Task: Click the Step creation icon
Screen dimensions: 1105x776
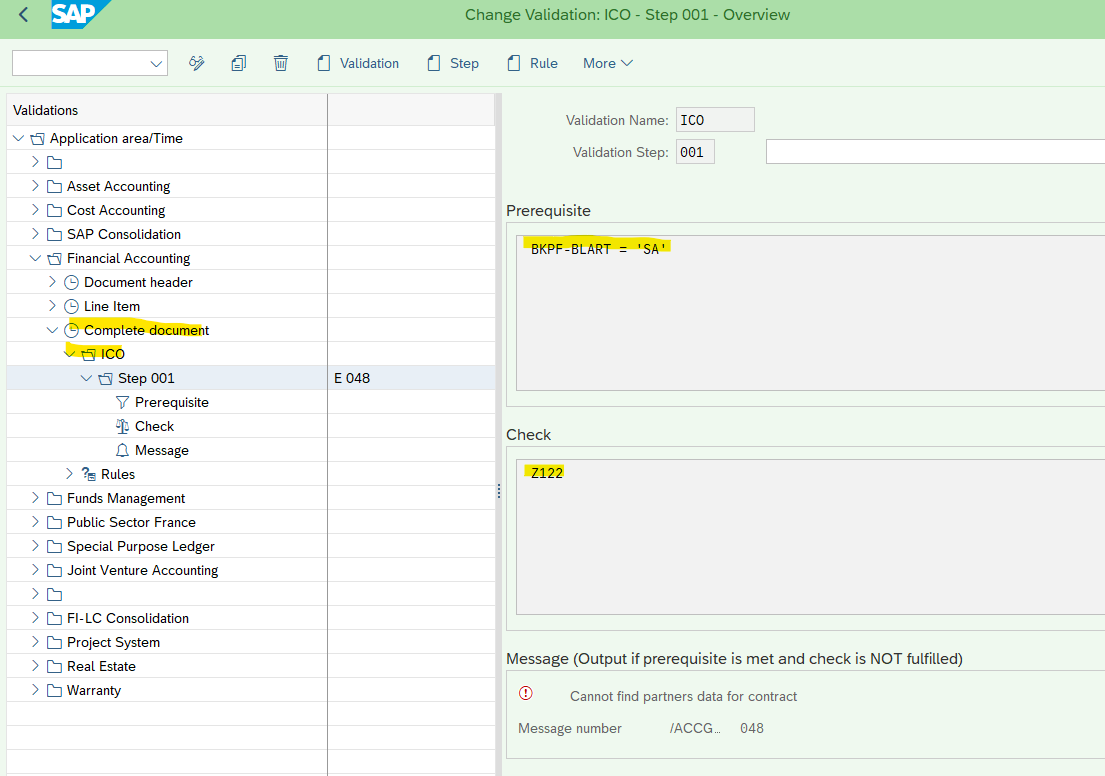Action: pos(432,63)
